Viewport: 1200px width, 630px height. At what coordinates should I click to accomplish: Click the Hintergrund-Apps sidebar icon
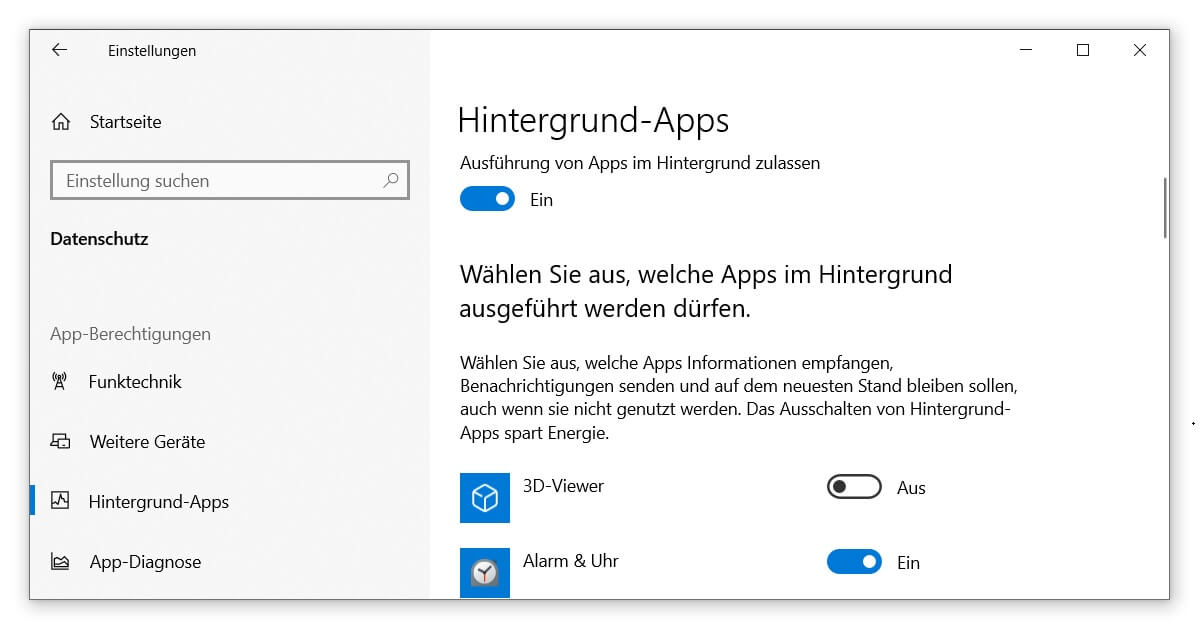coord(61,501)
